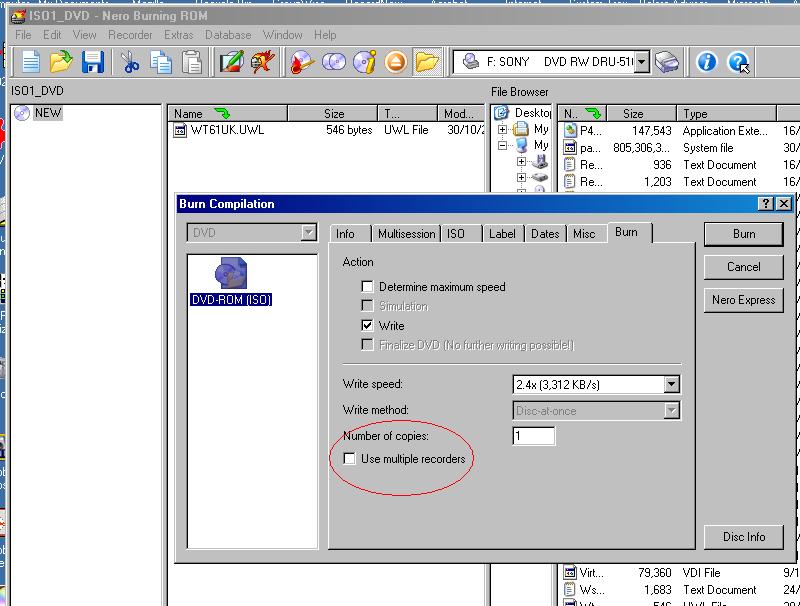Expand the second drive under My Computer
Screen dimensions: 800x606
tap(521, 178)
